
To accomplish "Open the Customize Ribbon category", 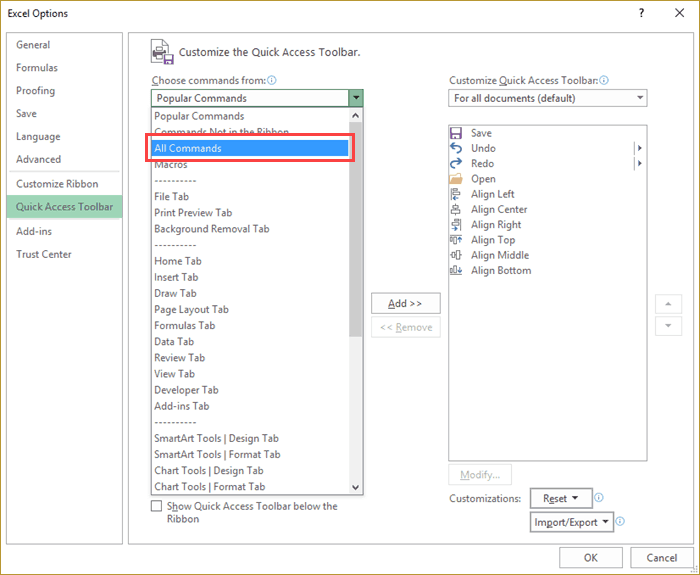I will point(64,183).
